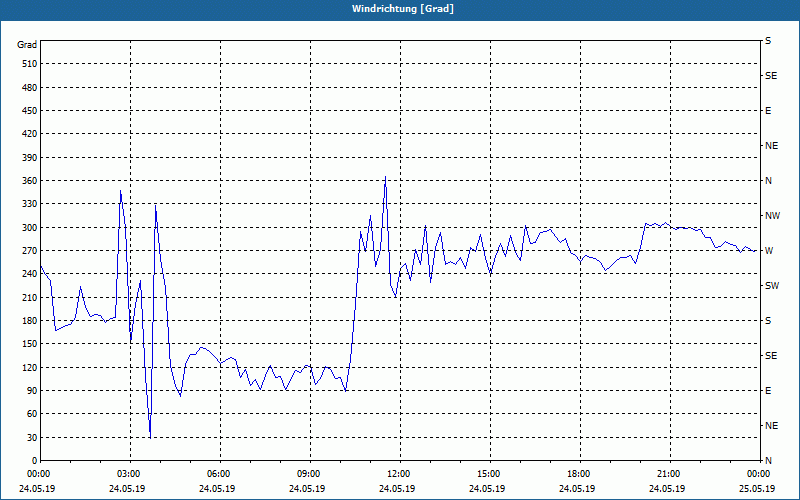
Task: Select the 120 value on the left axis
Action: (29, 367)
